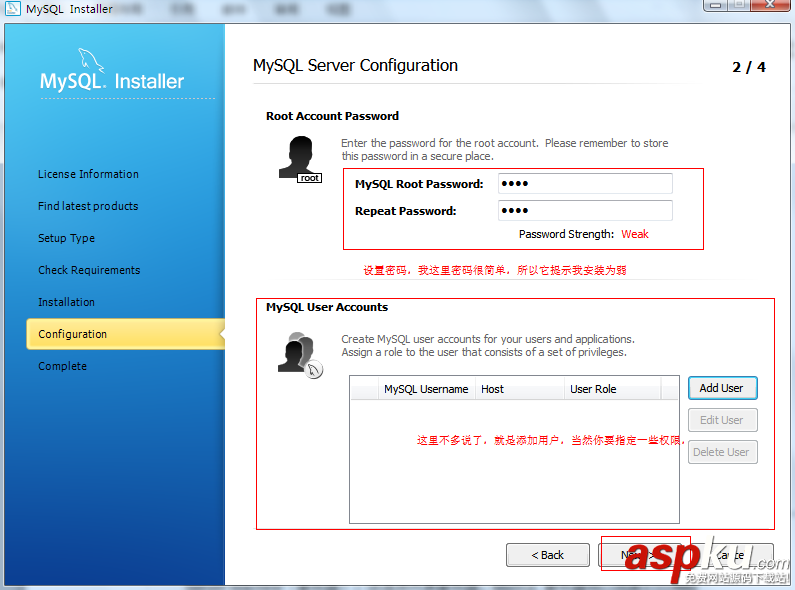This screenshot has width=795, height=590.
Task: Select Setup Type step in sidebar
Action: coord(66,238)
